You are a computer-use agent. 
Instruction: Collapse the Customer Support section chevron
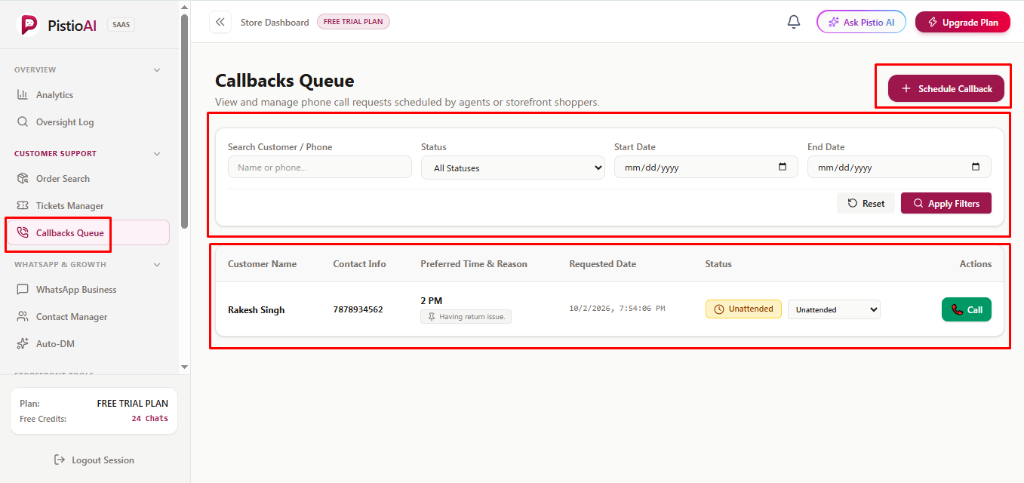[156, 154]
